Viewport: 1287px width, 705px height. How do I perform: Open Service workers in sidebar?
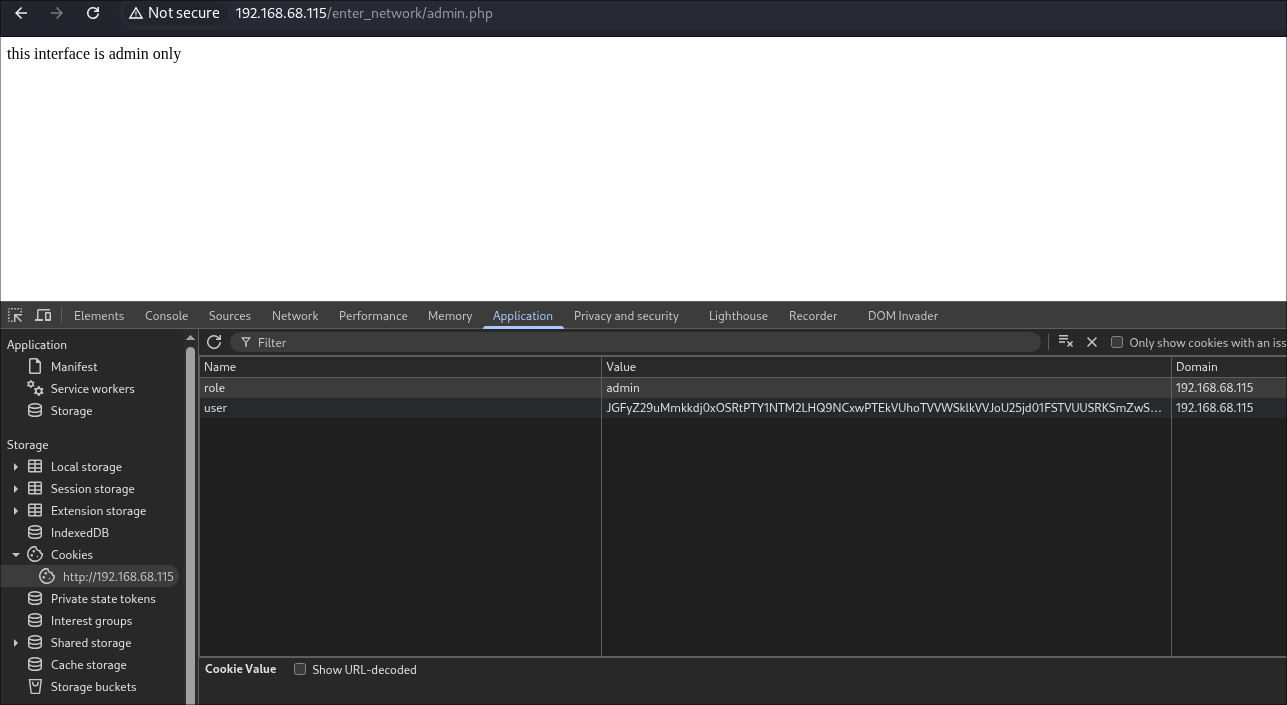92,389
